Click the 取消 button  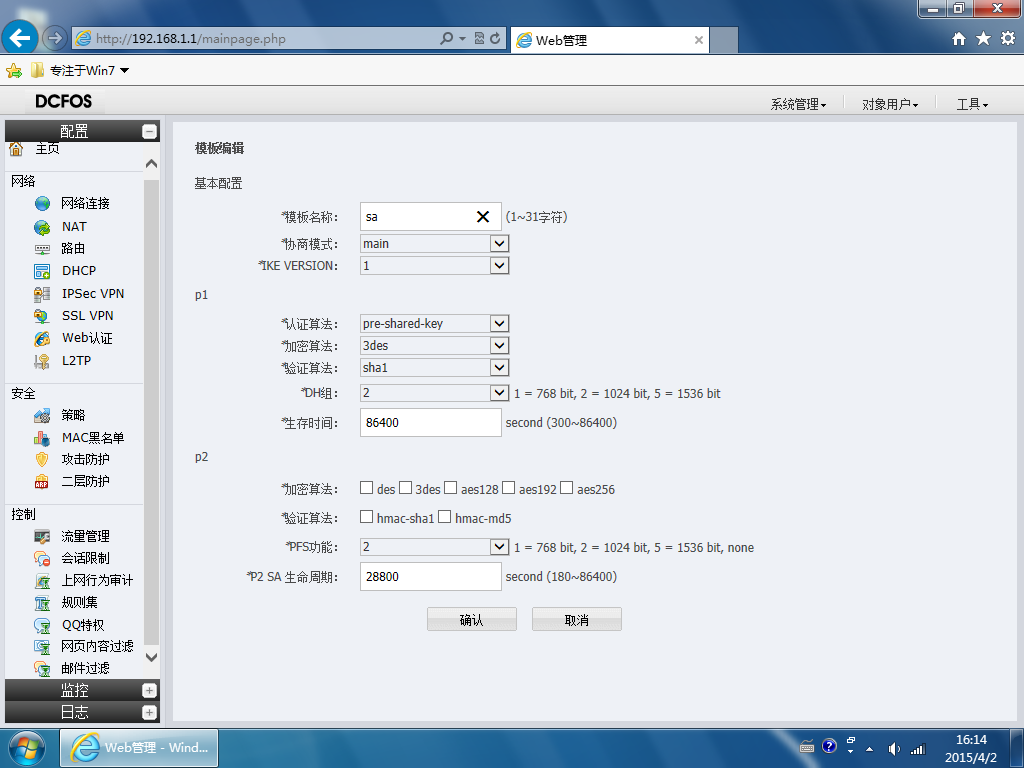577,619
